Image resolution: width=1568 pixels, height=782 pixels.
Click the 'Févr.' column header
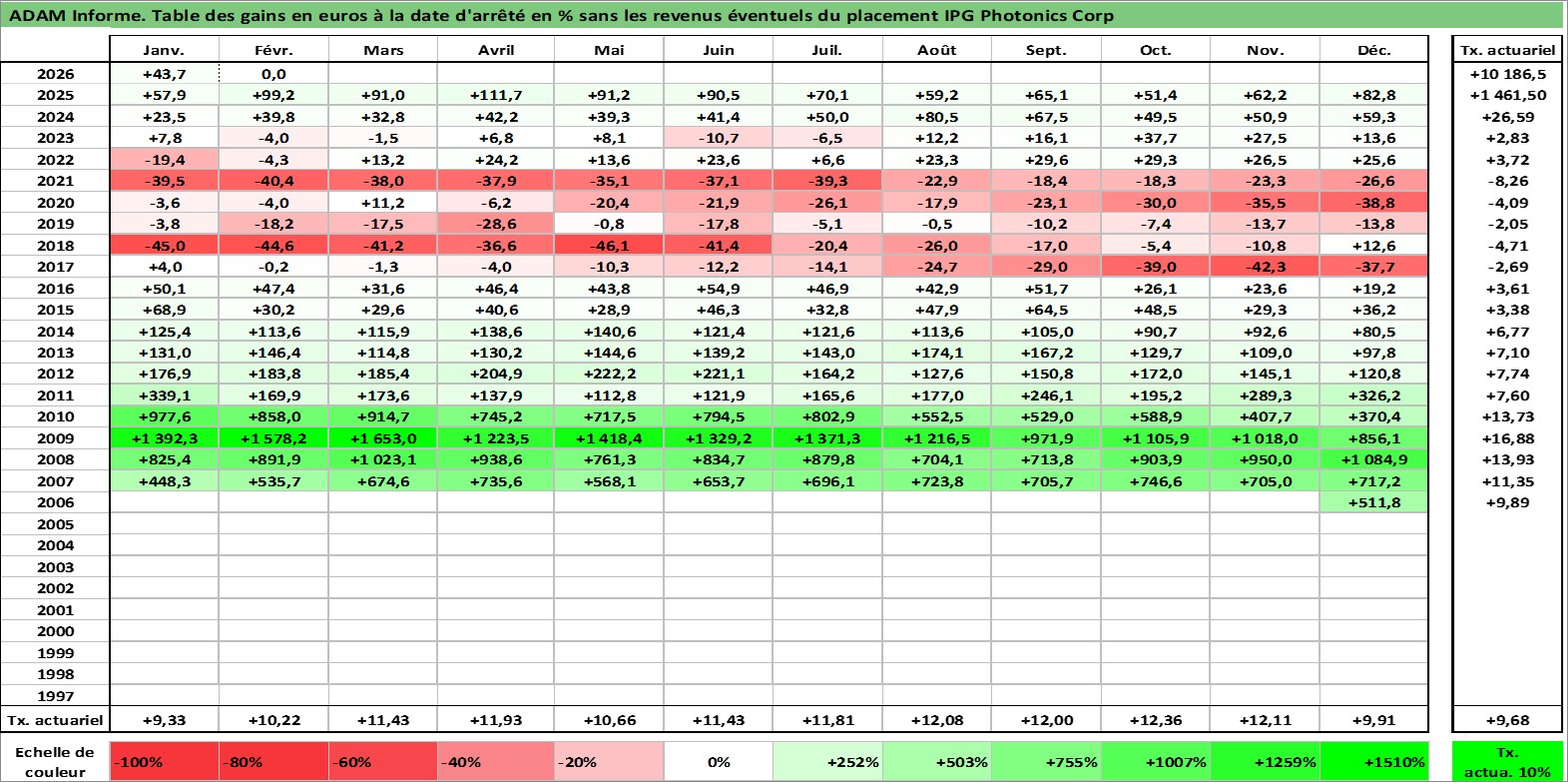tap(273, 50)
